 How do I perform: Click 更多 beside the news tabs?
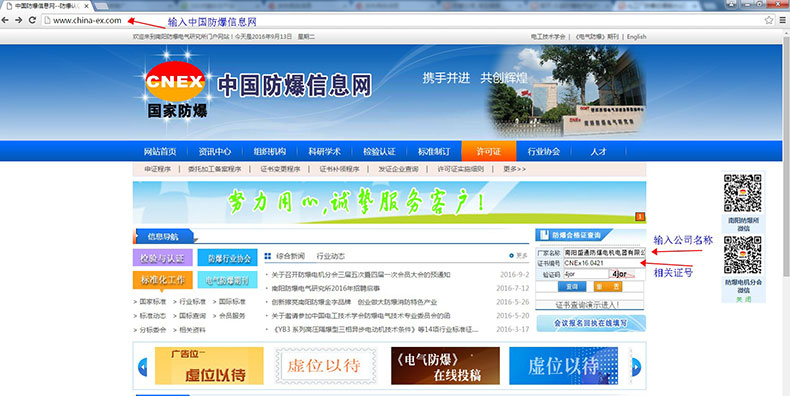(518, 256)
